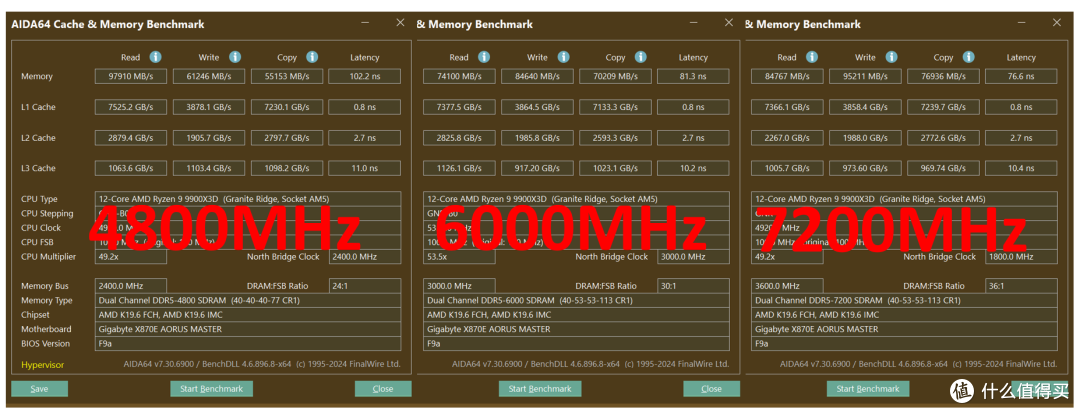Image resolution: width=1080 pixels, height=414 pixels.
Task: Click the Read info icon in the DDR5-4800 window
Action: pos(156,57)
